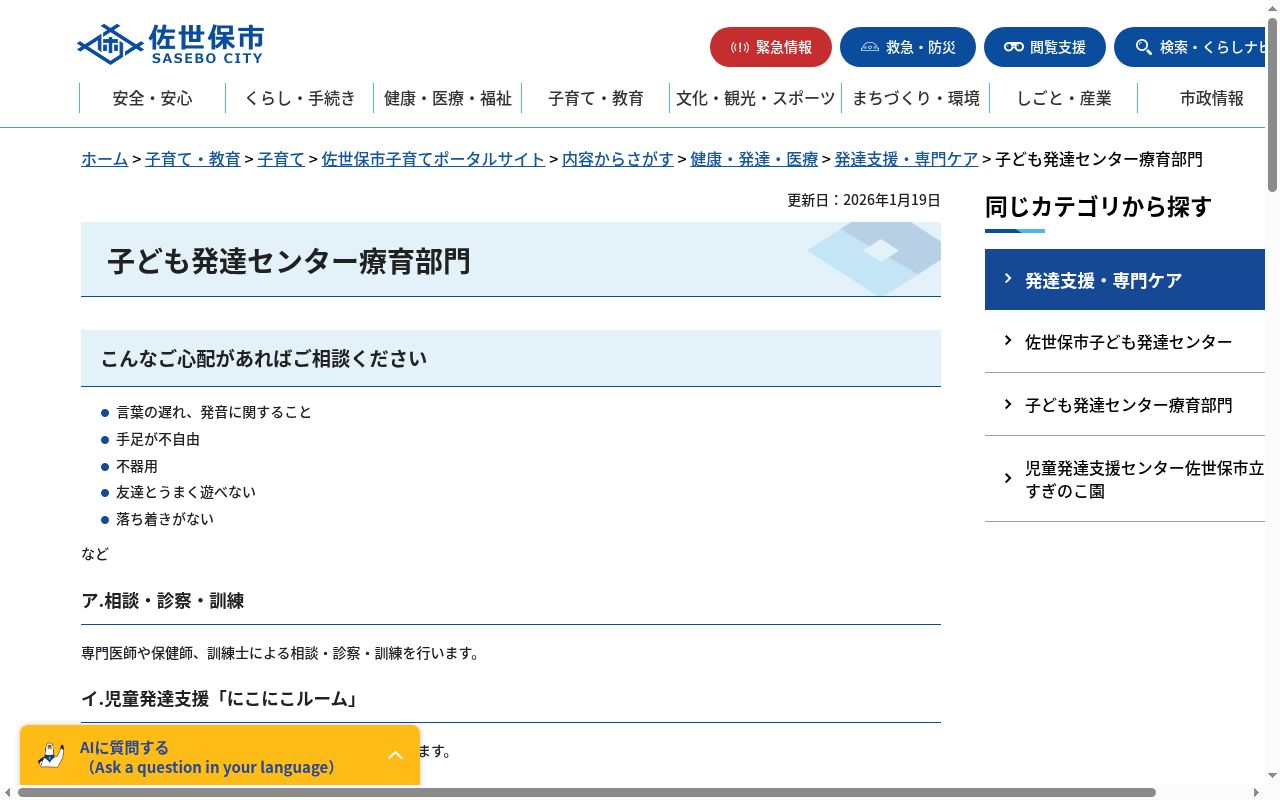Viewport: 1280px width, 800px height.
Task: Follow 佐世保市子育てポータルサイト breadcrumb link
Action: [x=433, y=159]
